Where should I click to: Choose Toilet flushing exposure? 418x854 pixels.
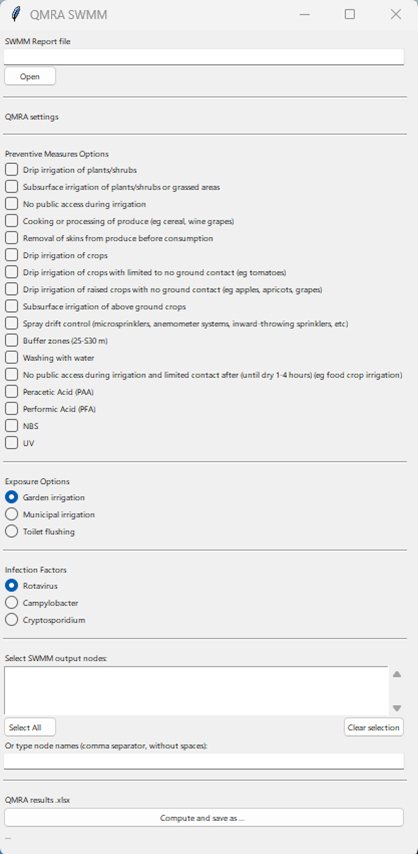point(11,531)
